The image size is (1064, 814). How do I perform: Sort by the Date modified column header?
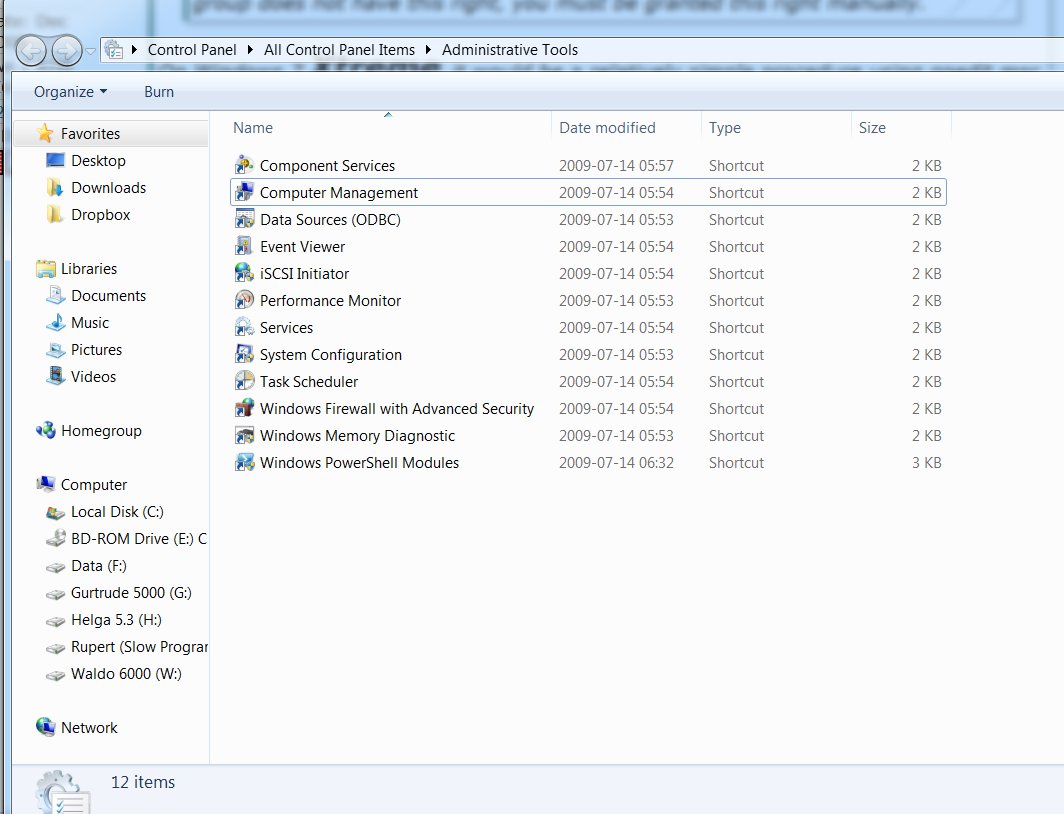(x=626, y=128)
